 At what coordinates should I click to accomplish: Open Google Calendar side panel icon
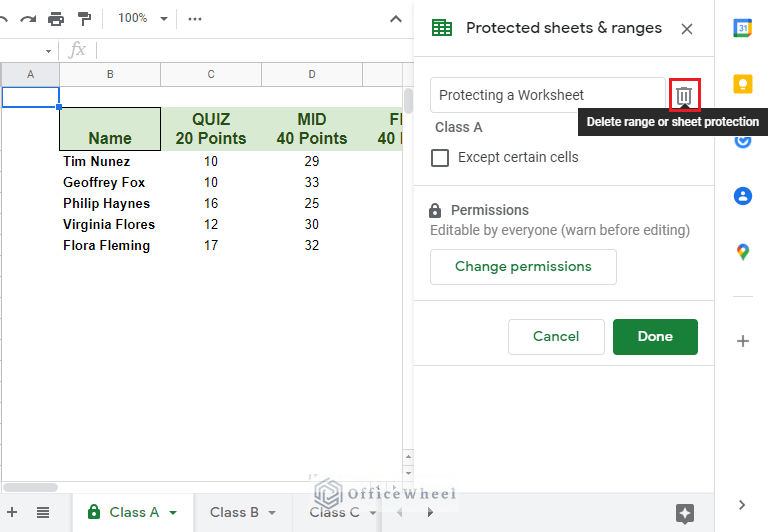[742, 29]
